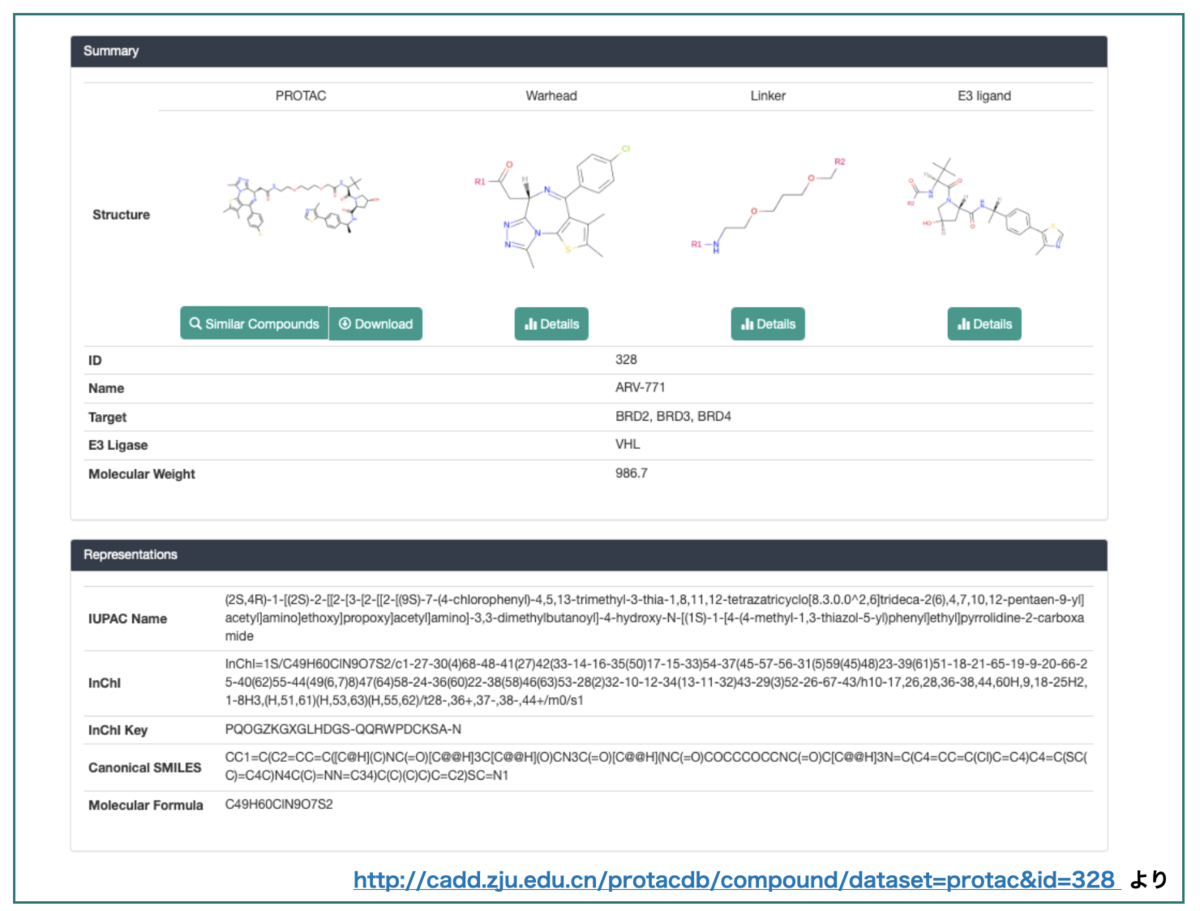Click the Warhead column heading
This screenshot has height=911, width=1200.
tap(551, 96)
